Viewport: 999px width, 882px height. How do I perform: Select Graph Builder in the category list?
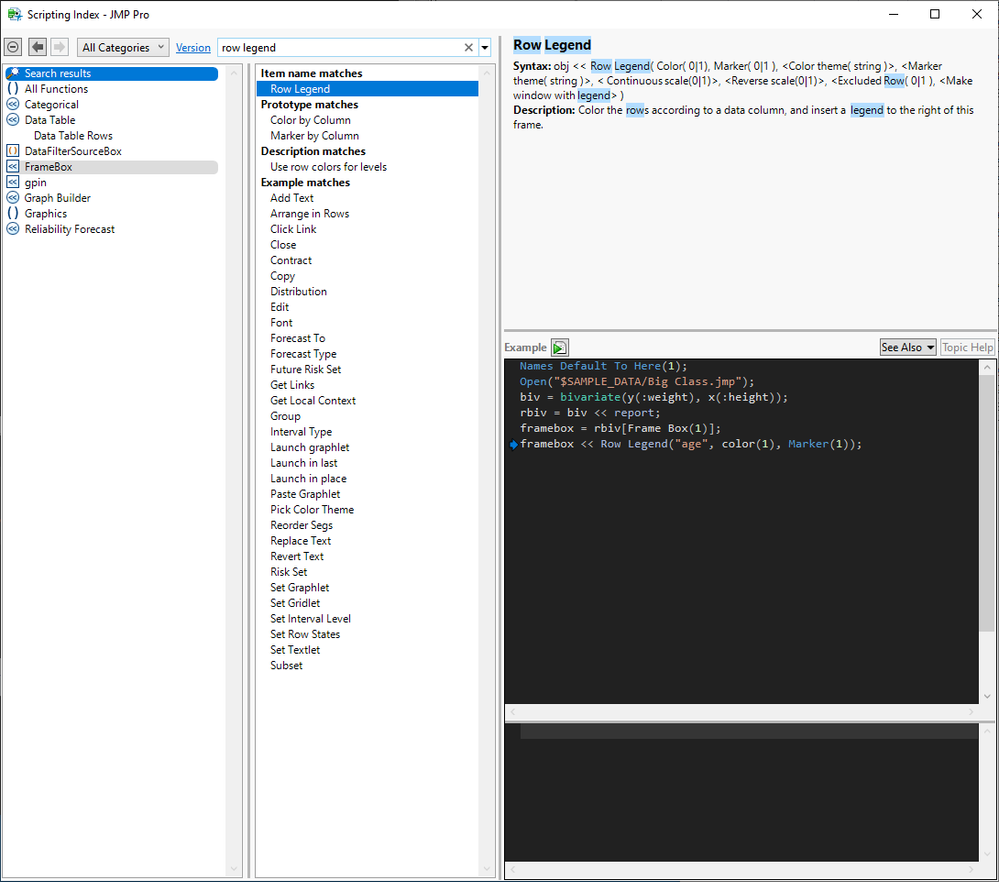click(57, 198)
